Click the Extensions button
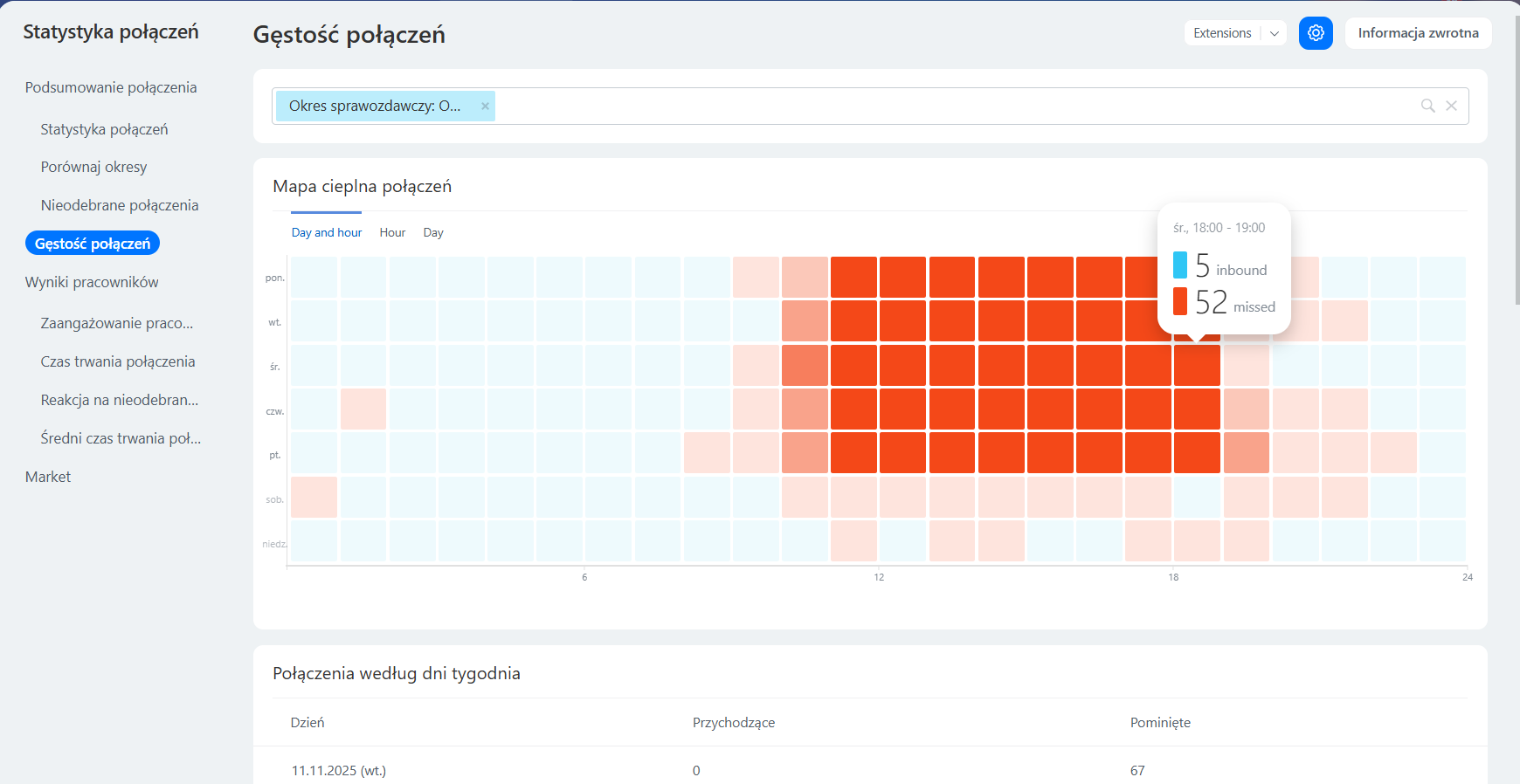Screen dimensions: 1520x784 [x=1222, y=33]
